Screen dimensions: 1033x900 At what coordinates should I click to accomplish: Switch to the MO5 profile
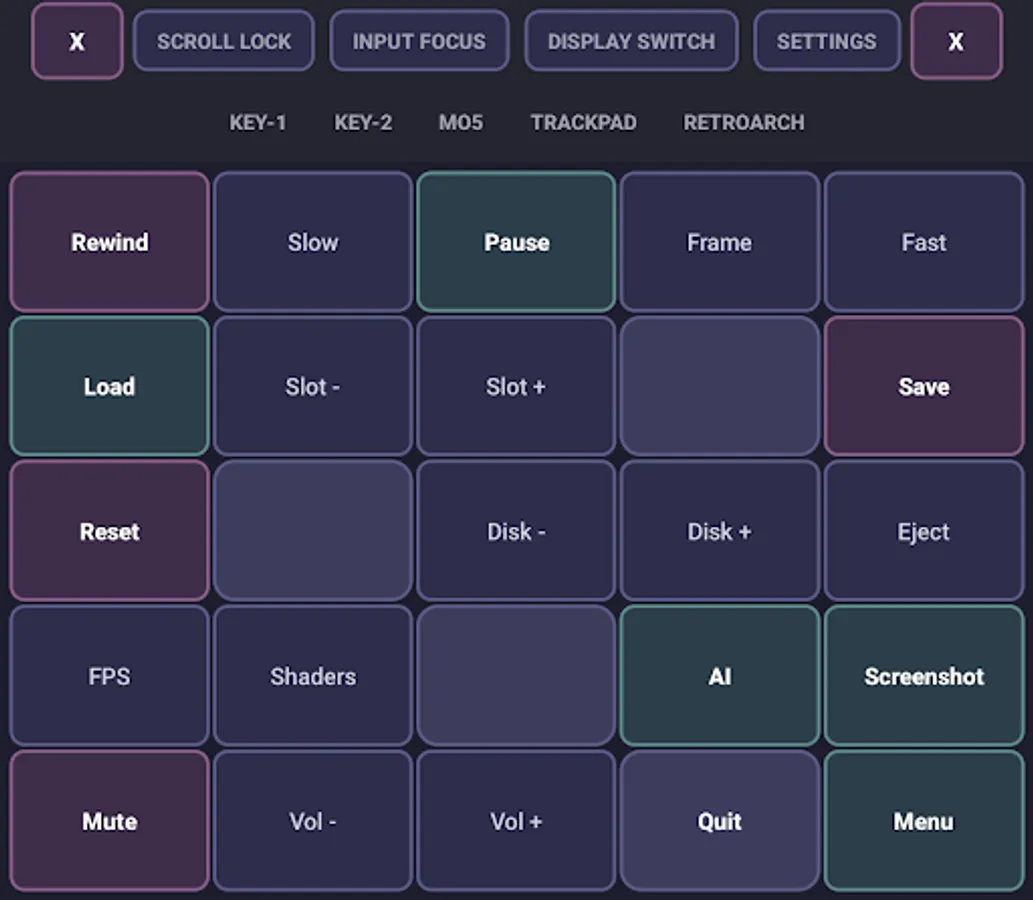tap(461, 122)
